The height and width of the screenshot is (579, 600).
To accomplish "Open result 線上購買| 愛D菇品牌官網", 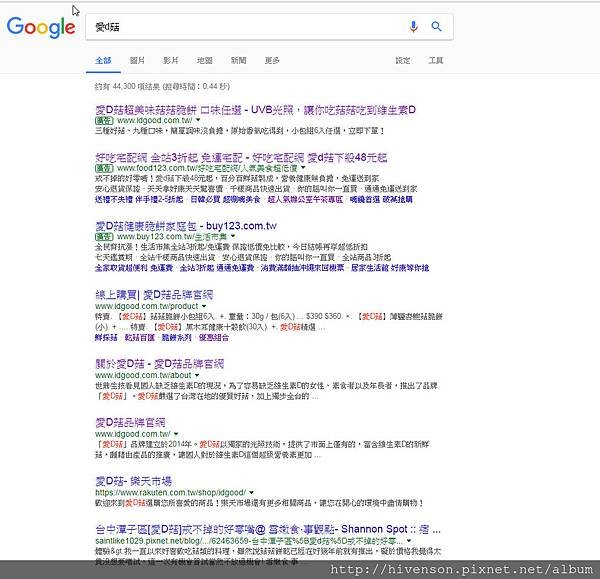I will click(x=154, y=295).
